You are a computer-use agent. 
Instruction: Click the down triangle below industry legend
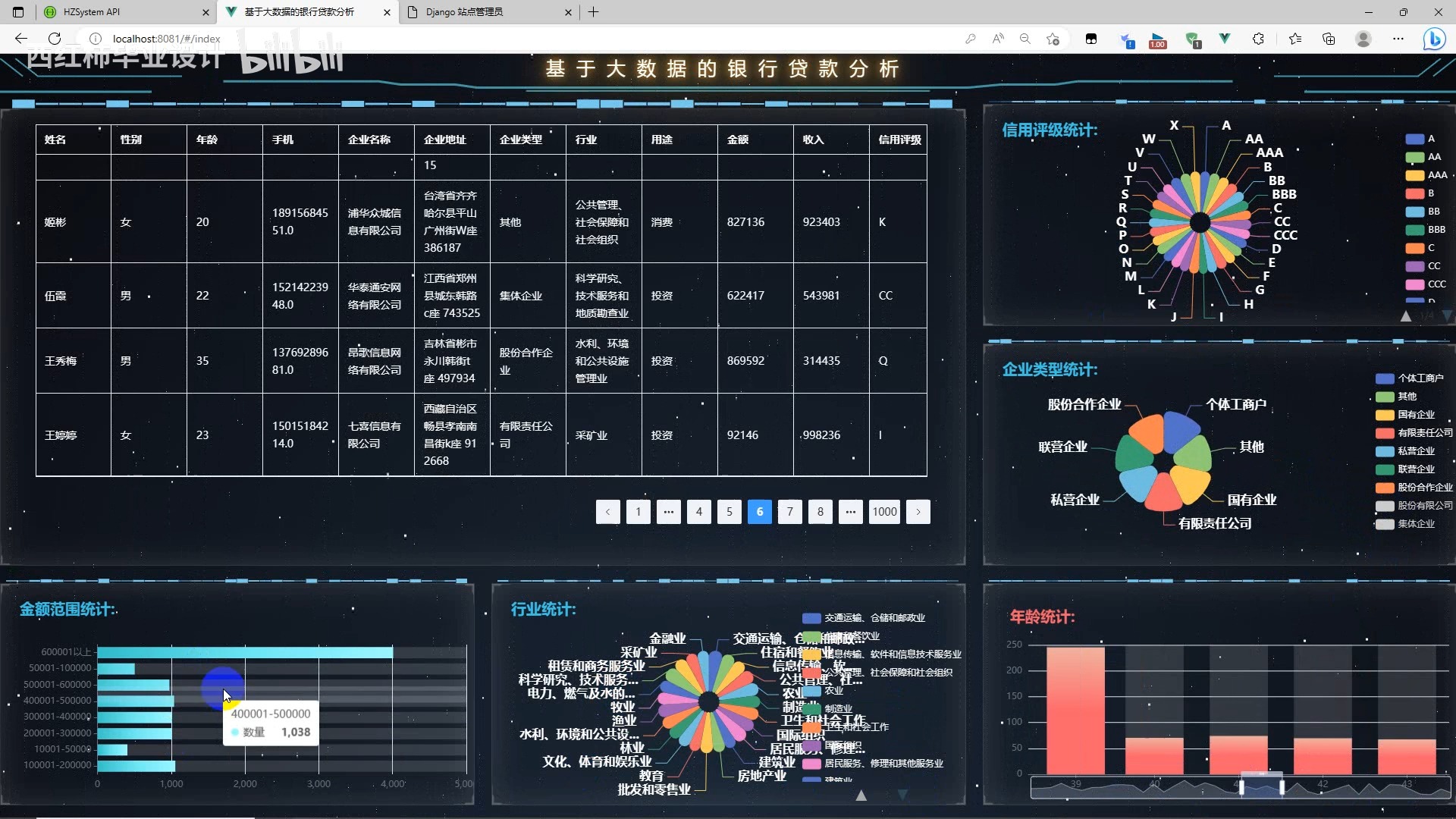[902, 795]
